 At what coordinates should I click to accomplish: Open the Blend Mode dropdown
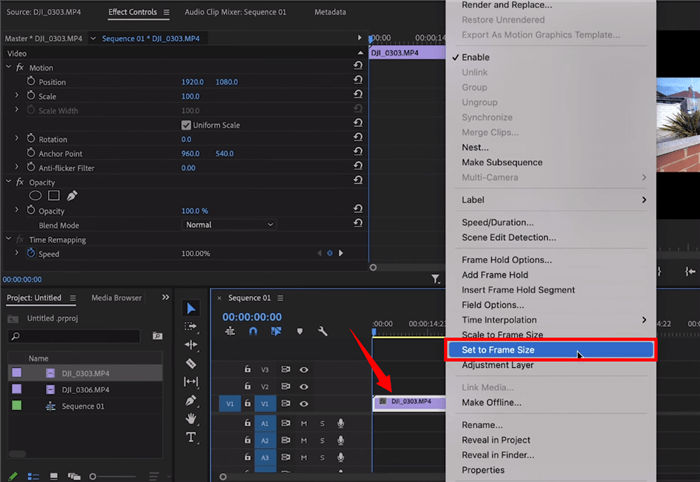tap(229, 225)
